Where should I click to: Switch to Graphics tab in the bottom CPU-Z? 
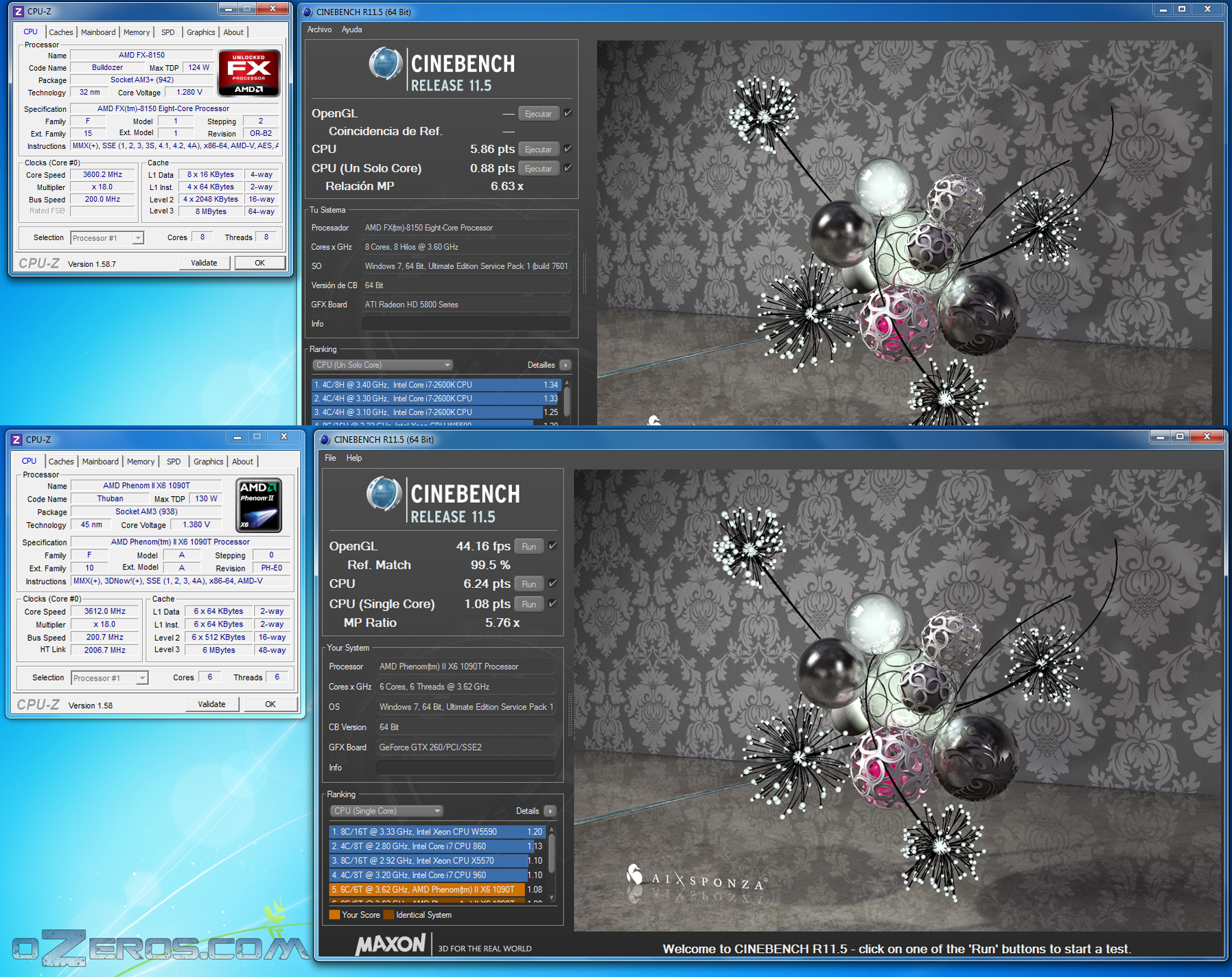[x=208, y=462]
